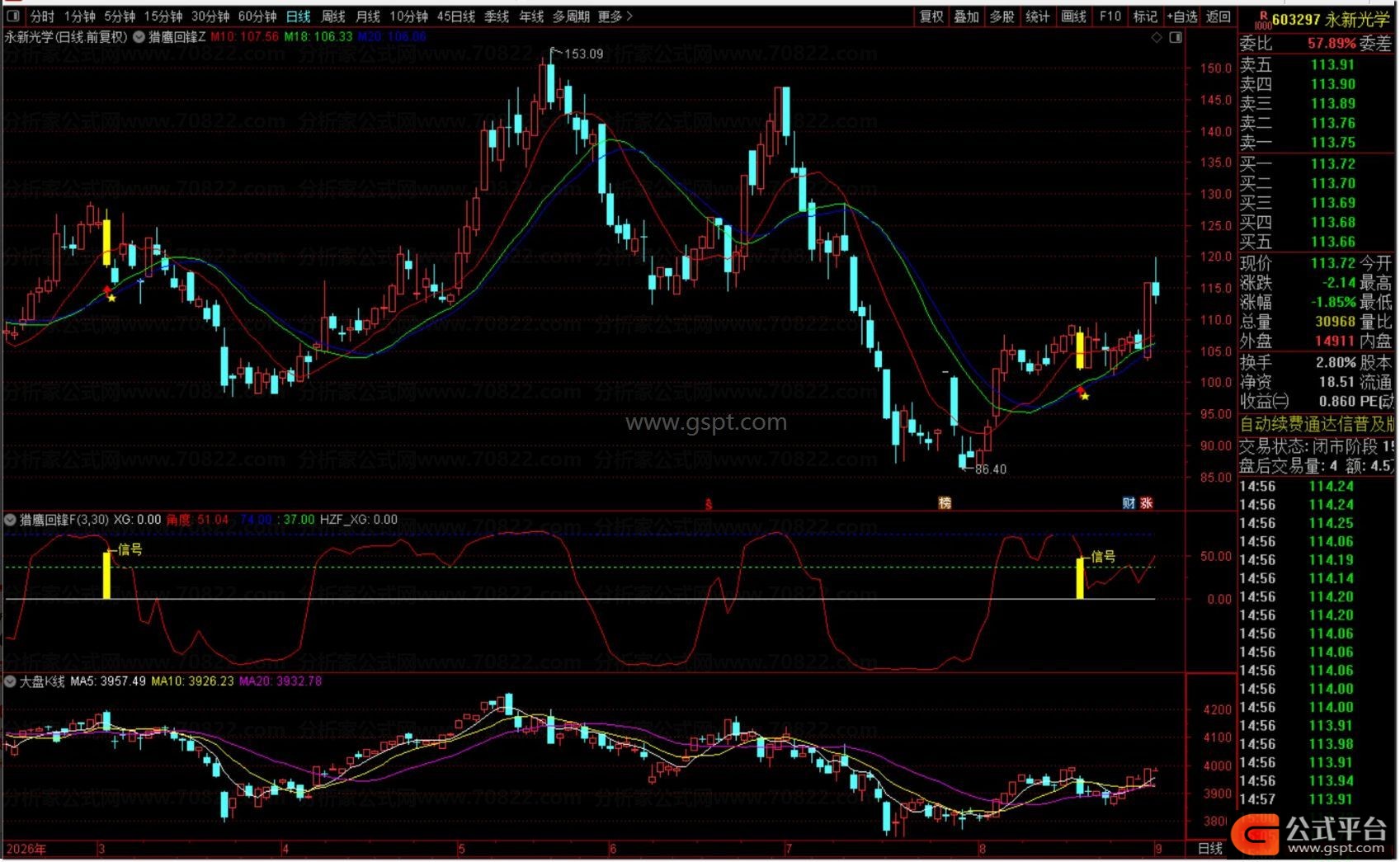
Task: Click the 涨 marker icon below the chart
Action: pos(1146,502)
